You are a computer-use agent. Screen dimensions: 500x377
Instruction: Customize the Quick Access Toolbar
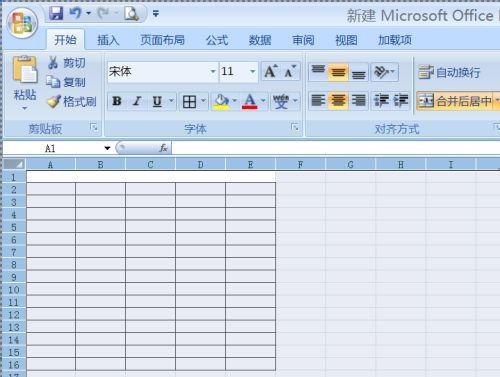click(x=156, y=14)
